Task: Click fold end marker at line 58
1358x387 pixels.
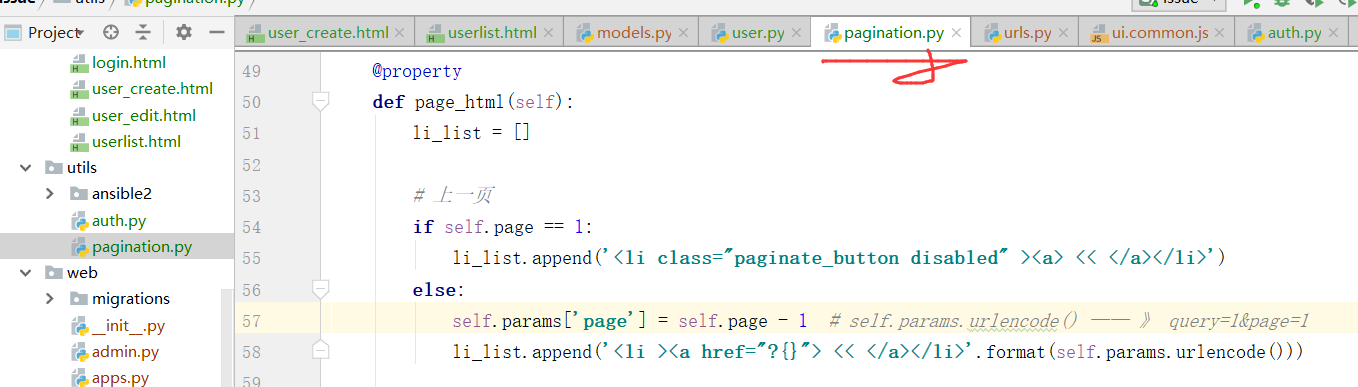Action: (320, 350)
